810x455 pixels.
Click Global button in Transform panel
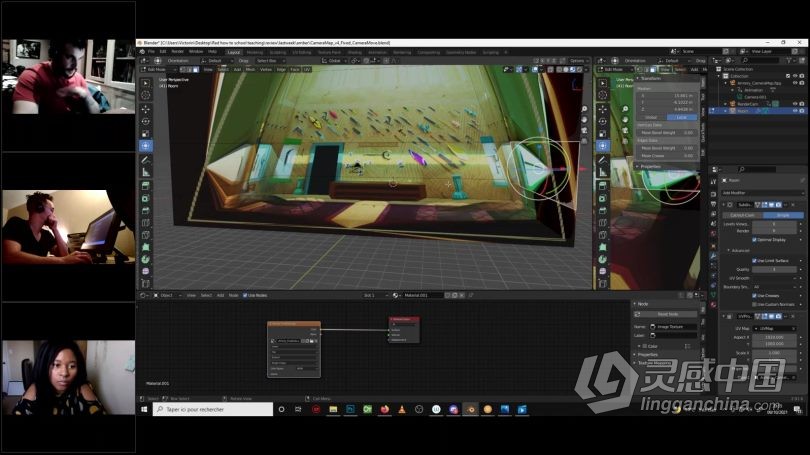click(x=651, y=117)
